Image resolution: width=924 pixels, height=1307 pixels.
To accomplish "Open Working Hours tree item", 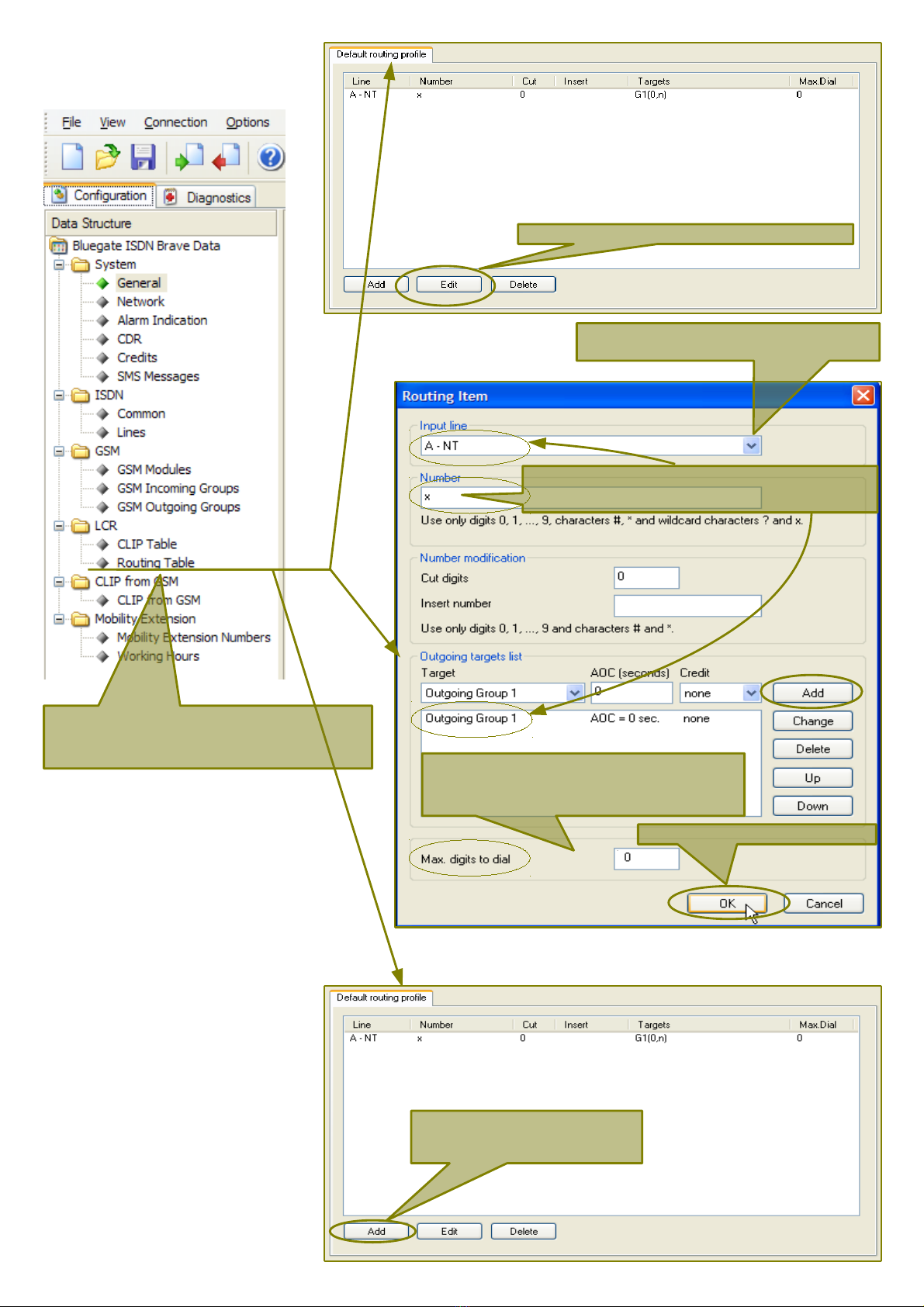I will tap(157, 655).
